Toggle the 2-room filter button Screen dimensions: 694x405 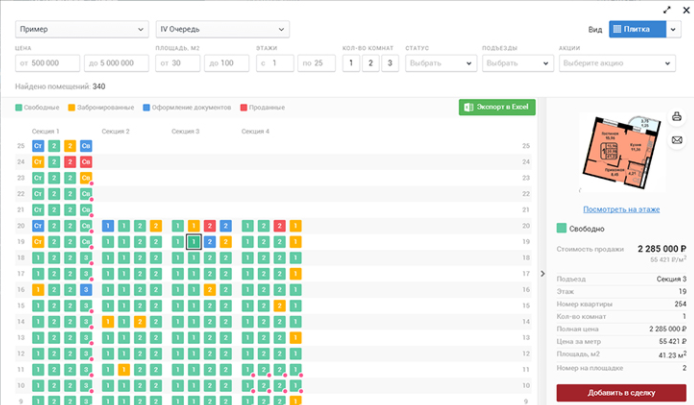click(x=370, y=63)
